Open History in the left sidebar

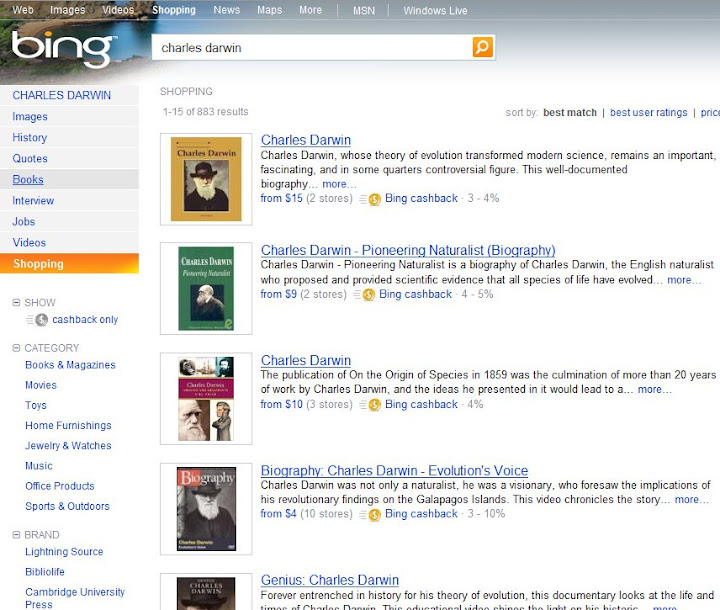point(29,137)
